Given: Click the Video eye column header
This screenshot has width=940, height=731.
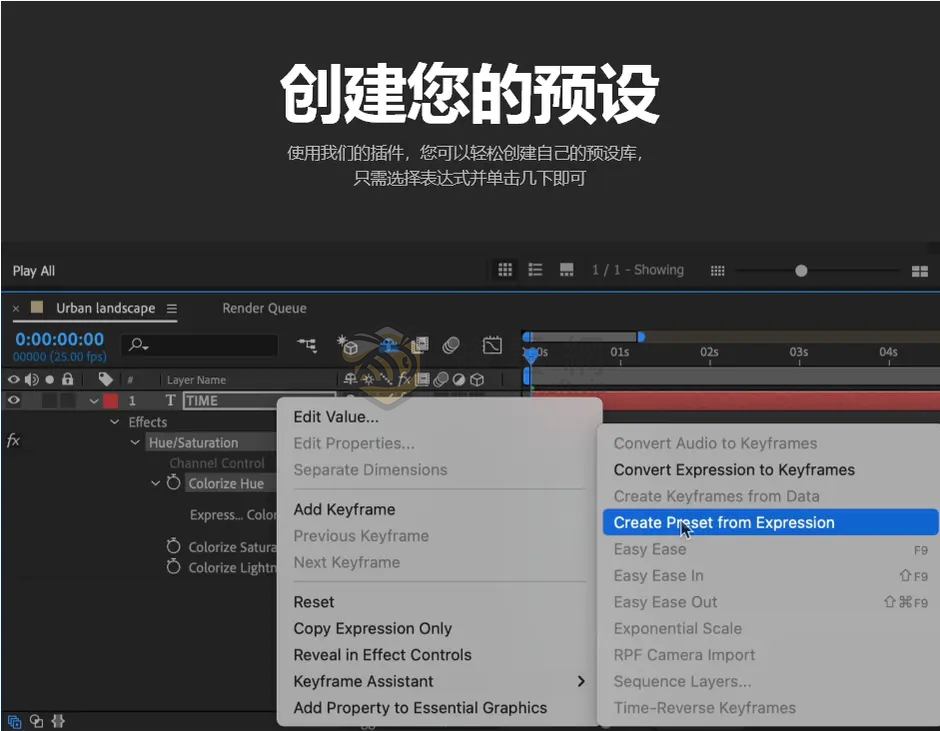Looking at the screenshot, I should (x=13, y=379).
